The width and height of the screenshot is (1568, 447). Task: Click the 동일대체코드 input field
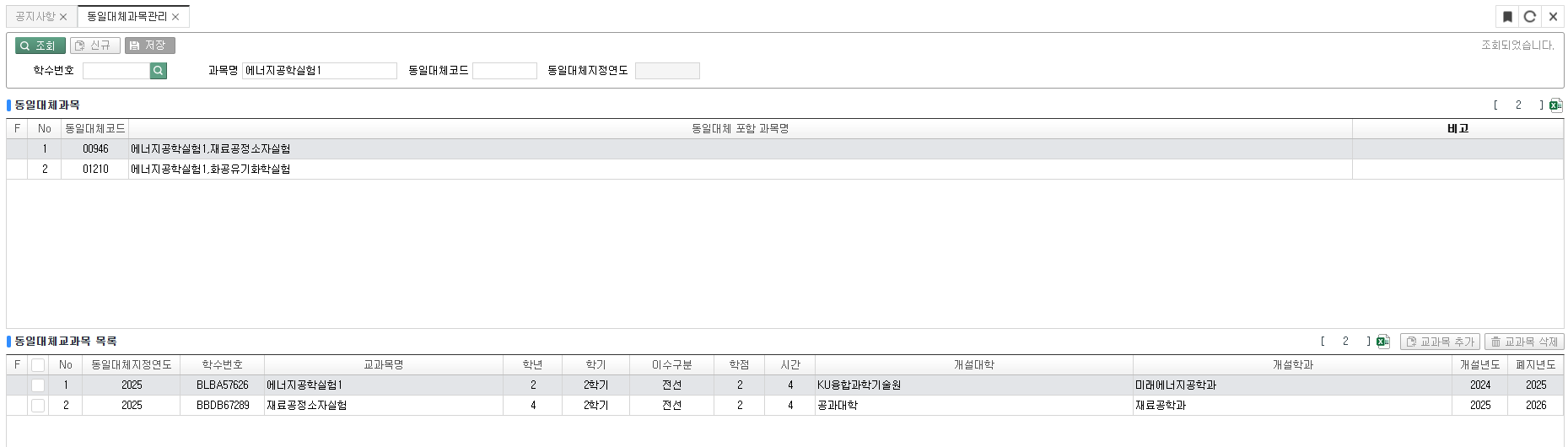click(504, 71)
